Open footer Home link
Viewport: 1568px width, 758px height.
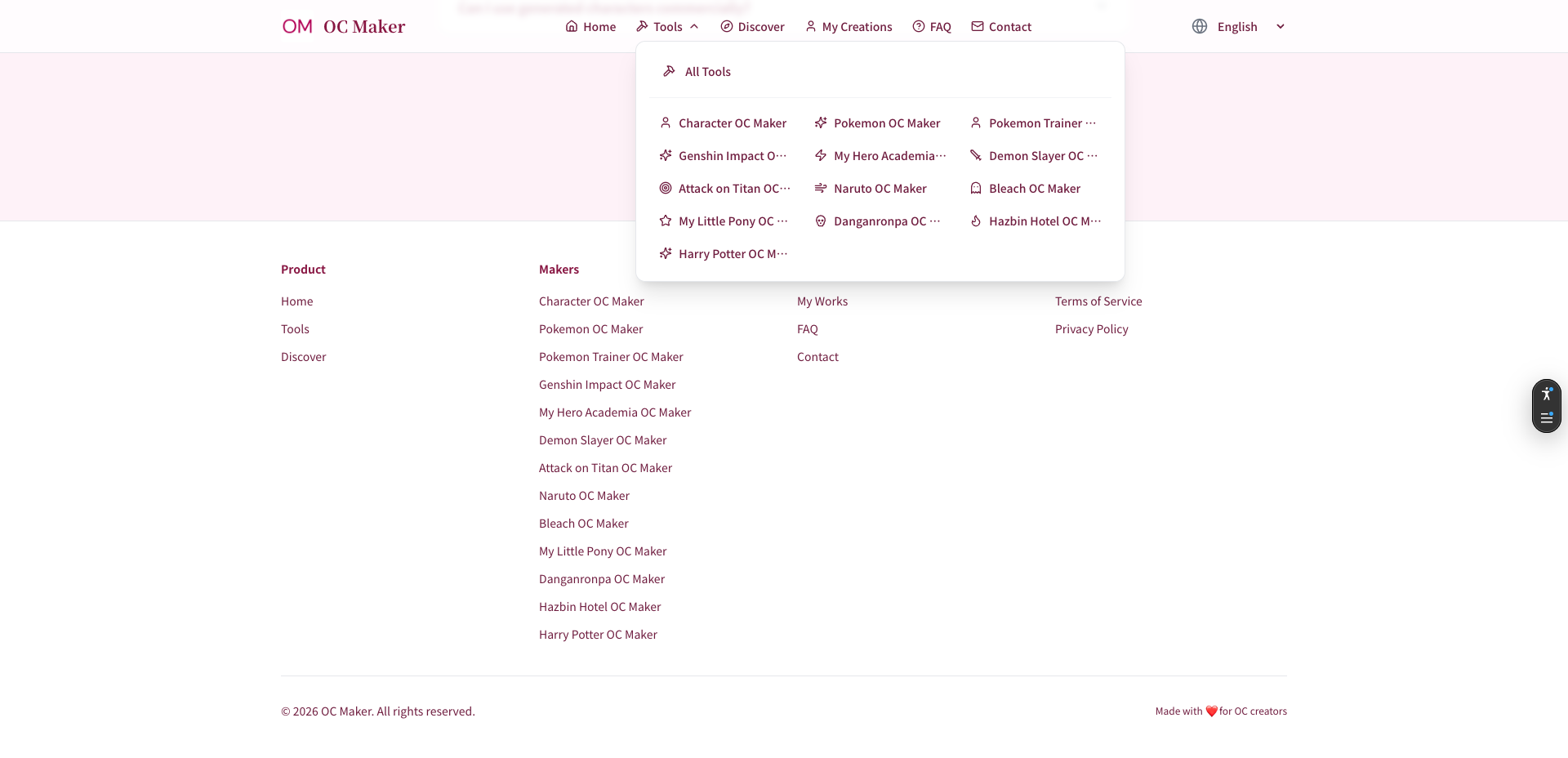point(297,301)
